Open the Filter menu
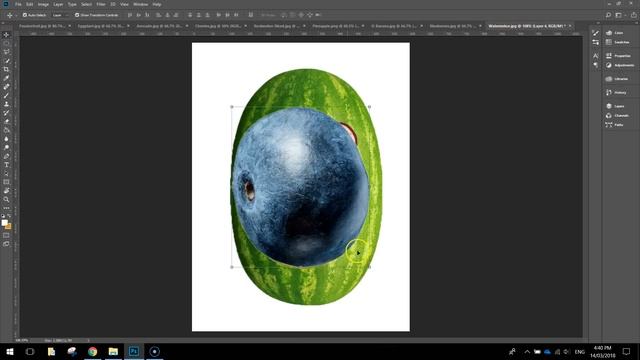640x360 pixels. click(100, 4)
